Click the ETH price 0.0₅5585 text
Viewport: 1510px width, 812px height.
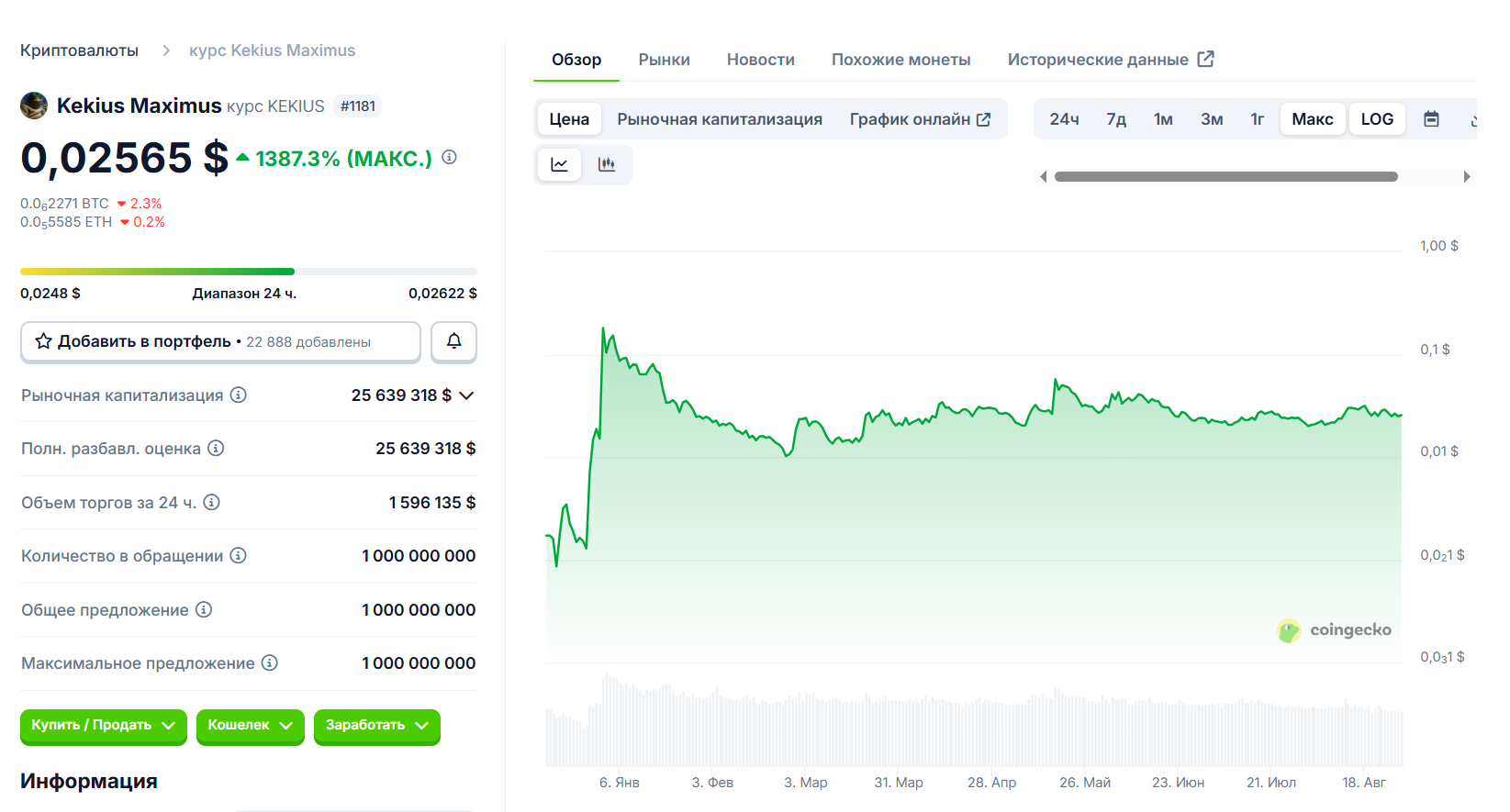pos(66,222)
